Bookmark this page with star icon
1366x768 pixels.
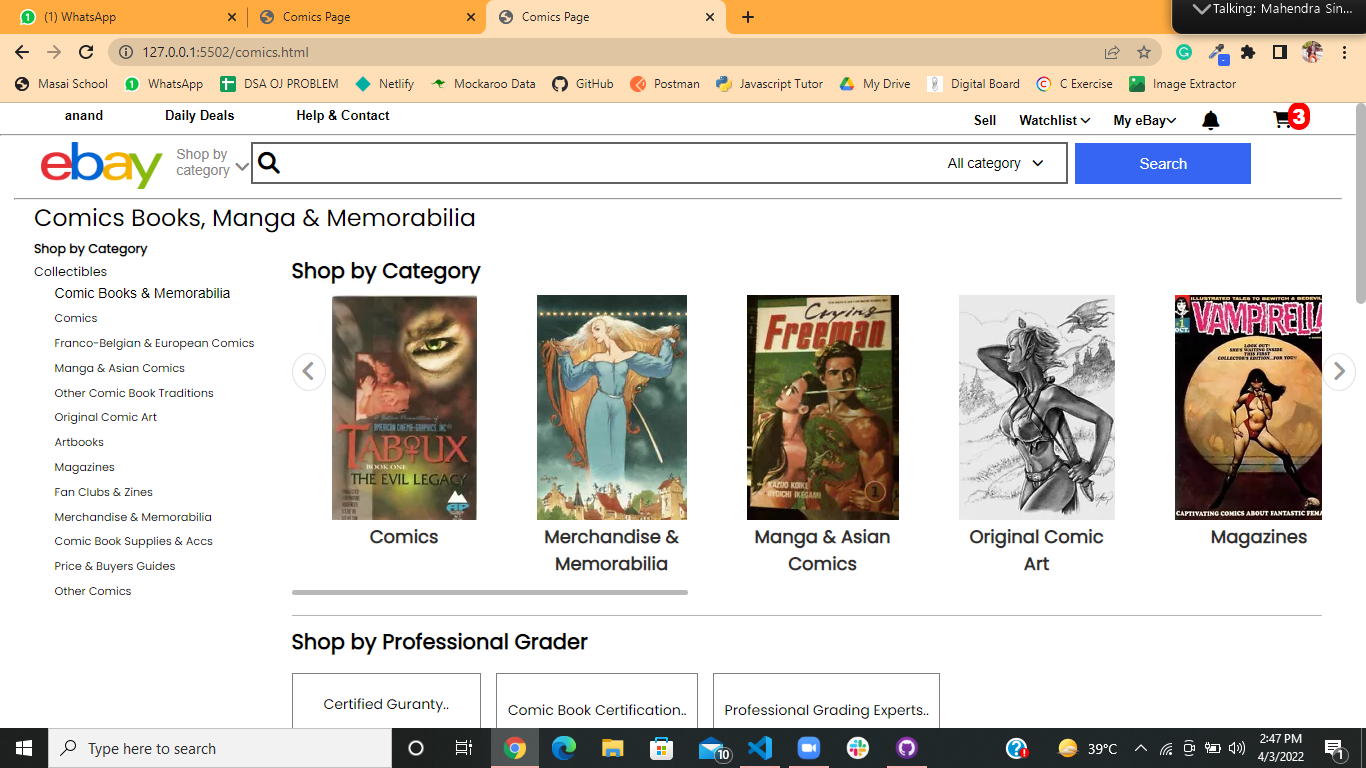(x=1144, y=52)
